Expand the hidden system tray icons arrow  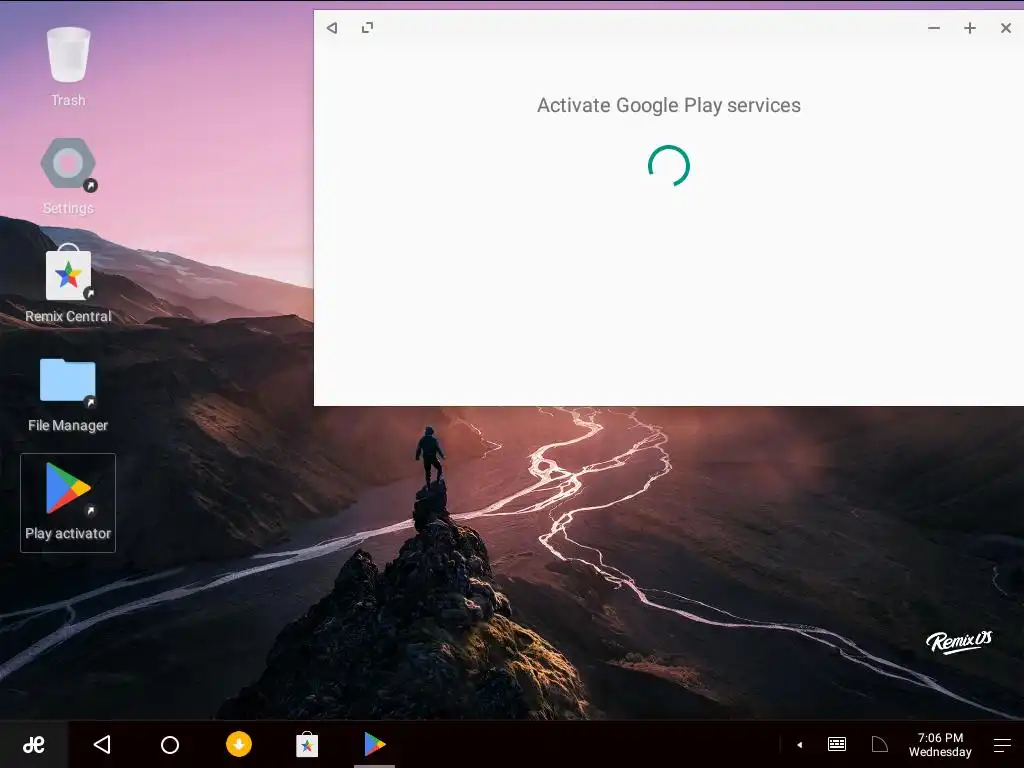click(799, 744)
